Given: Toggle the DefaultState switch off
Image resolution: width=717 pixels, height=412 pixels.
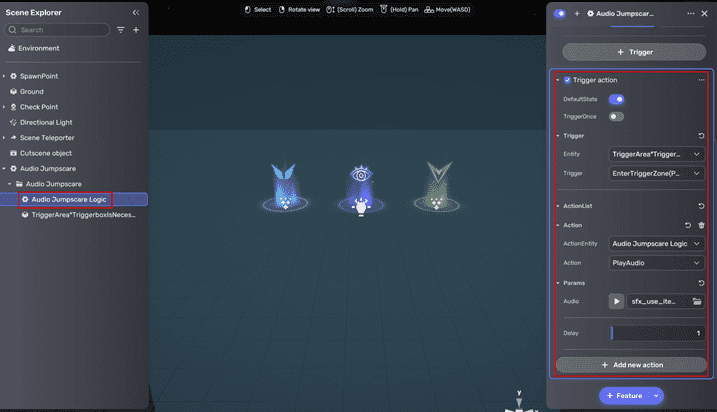Looking at the screenshot, I should [617, 99].
